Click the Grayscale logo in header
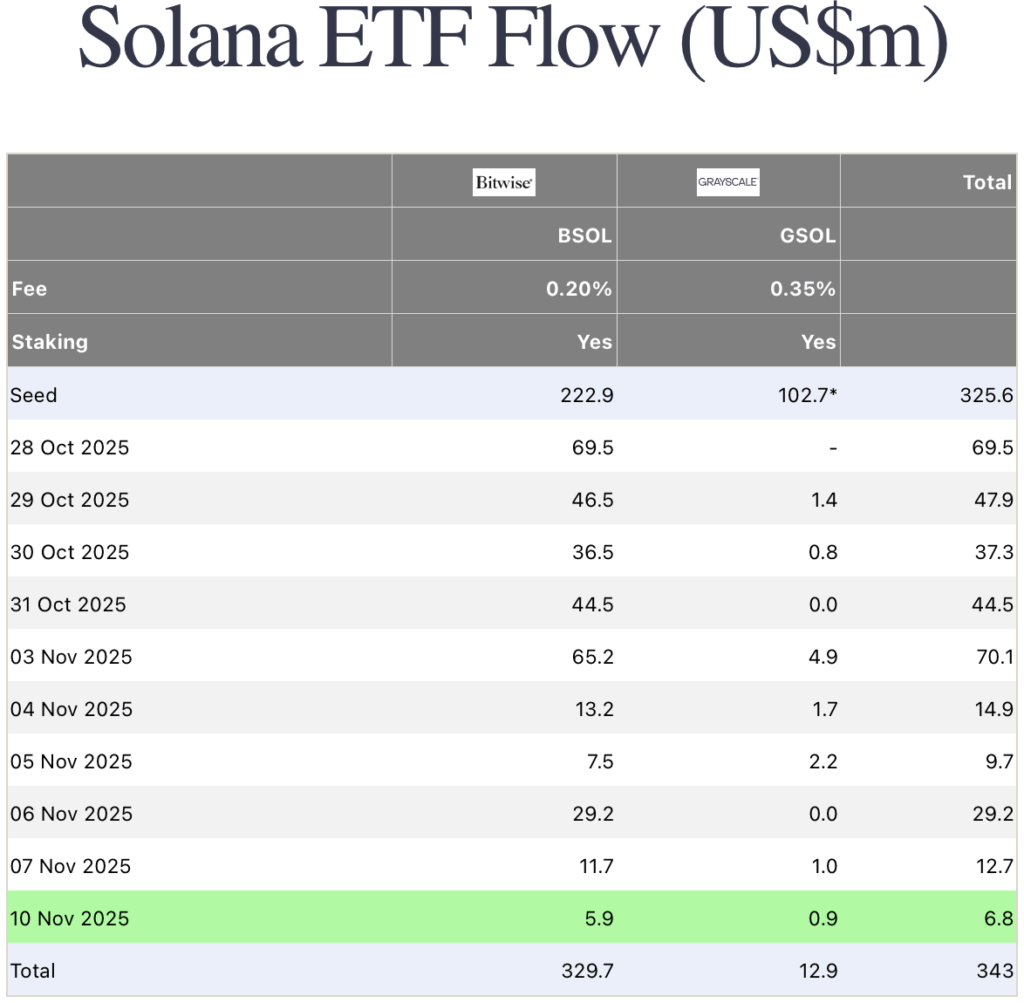The height and width of the screenshot is (1003, 1024). (727, 182)
